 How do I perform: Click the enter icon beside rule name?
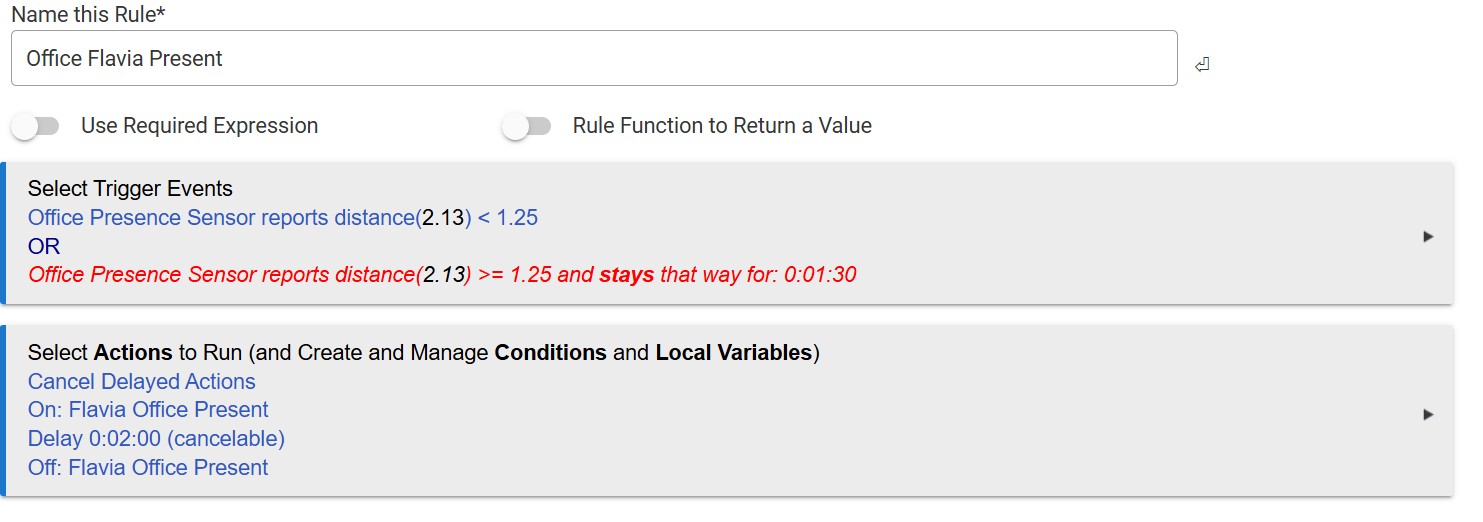(1202, 65)
